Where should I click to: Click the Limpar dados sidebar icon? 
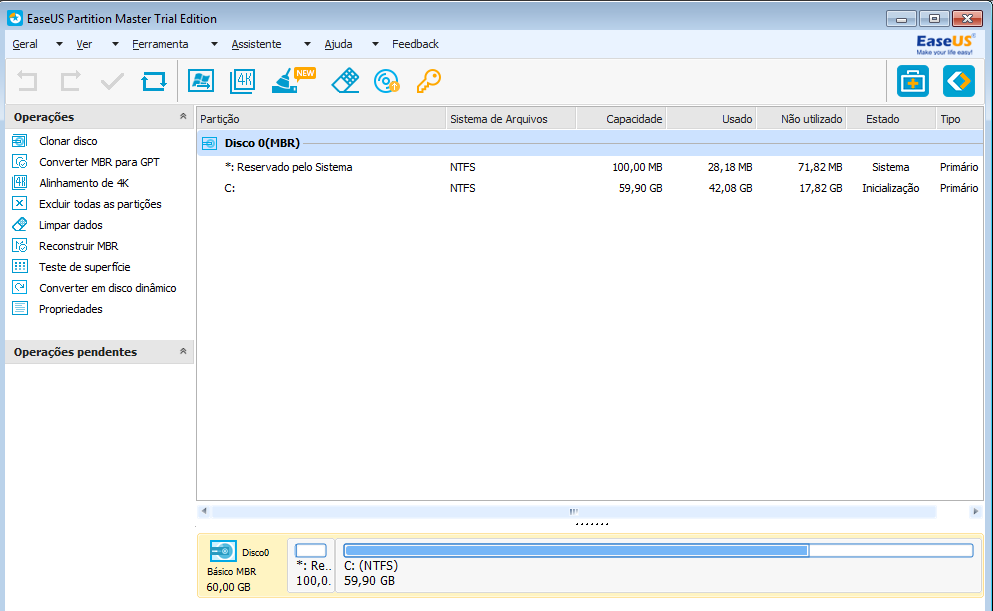coord(20,224)
